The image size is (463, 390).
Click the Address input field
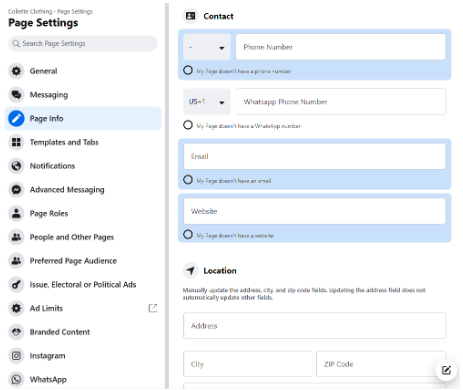[x=314, y=326]
